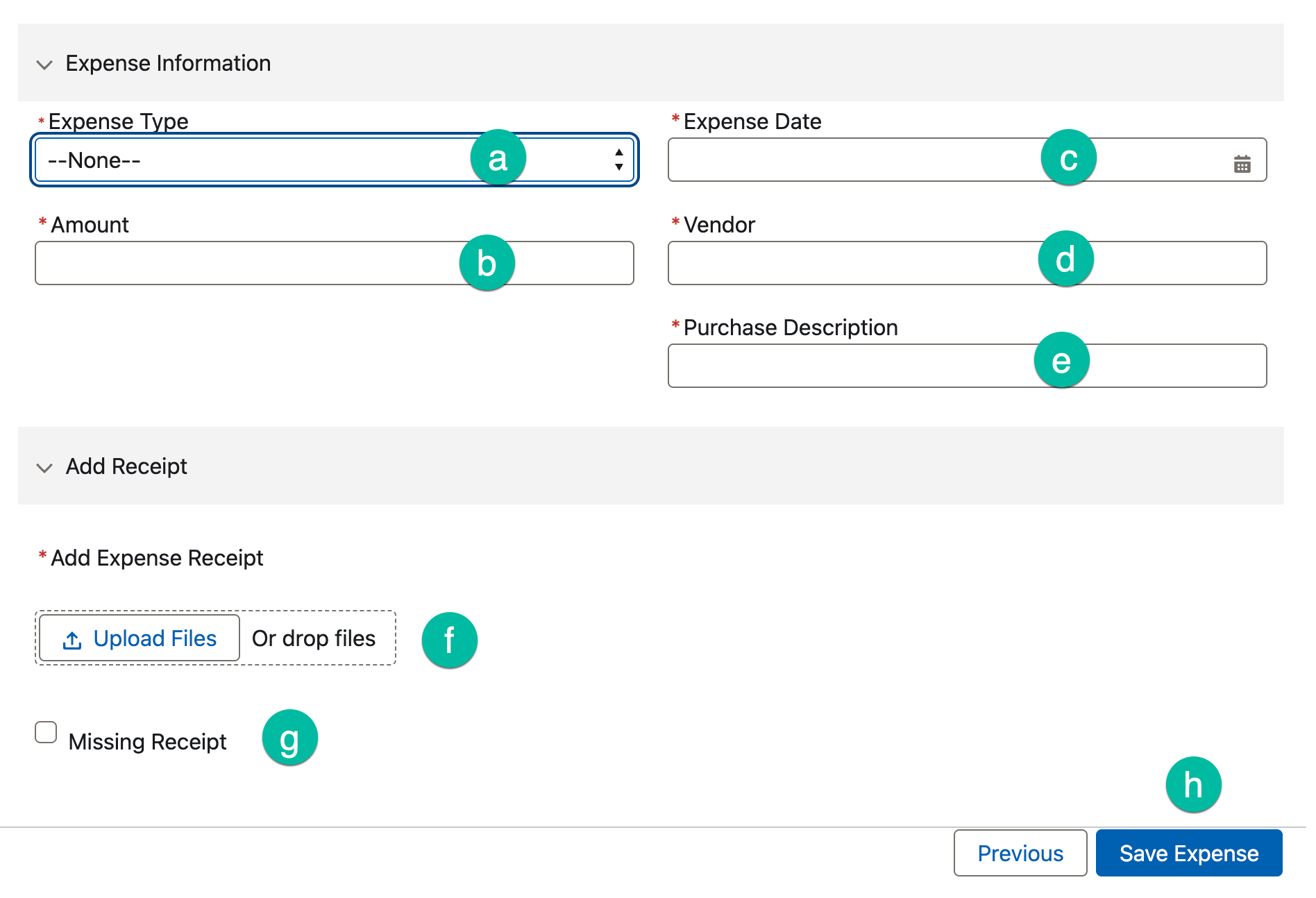
Task: Click the green circle marker labeled e
Action: 1061,360
